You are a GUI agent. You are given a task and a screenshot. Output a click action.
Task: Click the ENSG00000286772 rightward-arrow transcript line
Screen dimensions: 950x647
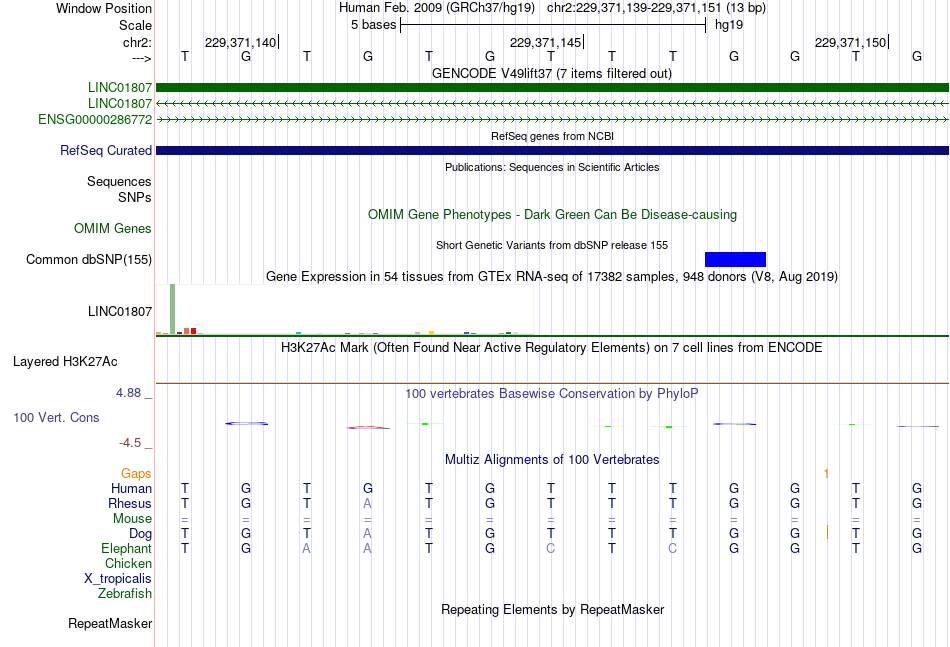[553, 120]
